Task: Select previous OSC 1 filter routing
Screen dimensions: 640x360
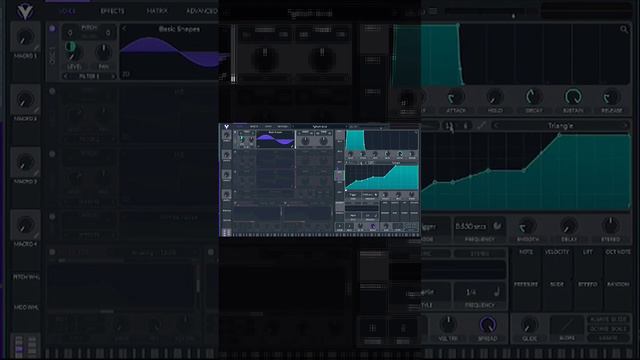Action: coord(65,76)
